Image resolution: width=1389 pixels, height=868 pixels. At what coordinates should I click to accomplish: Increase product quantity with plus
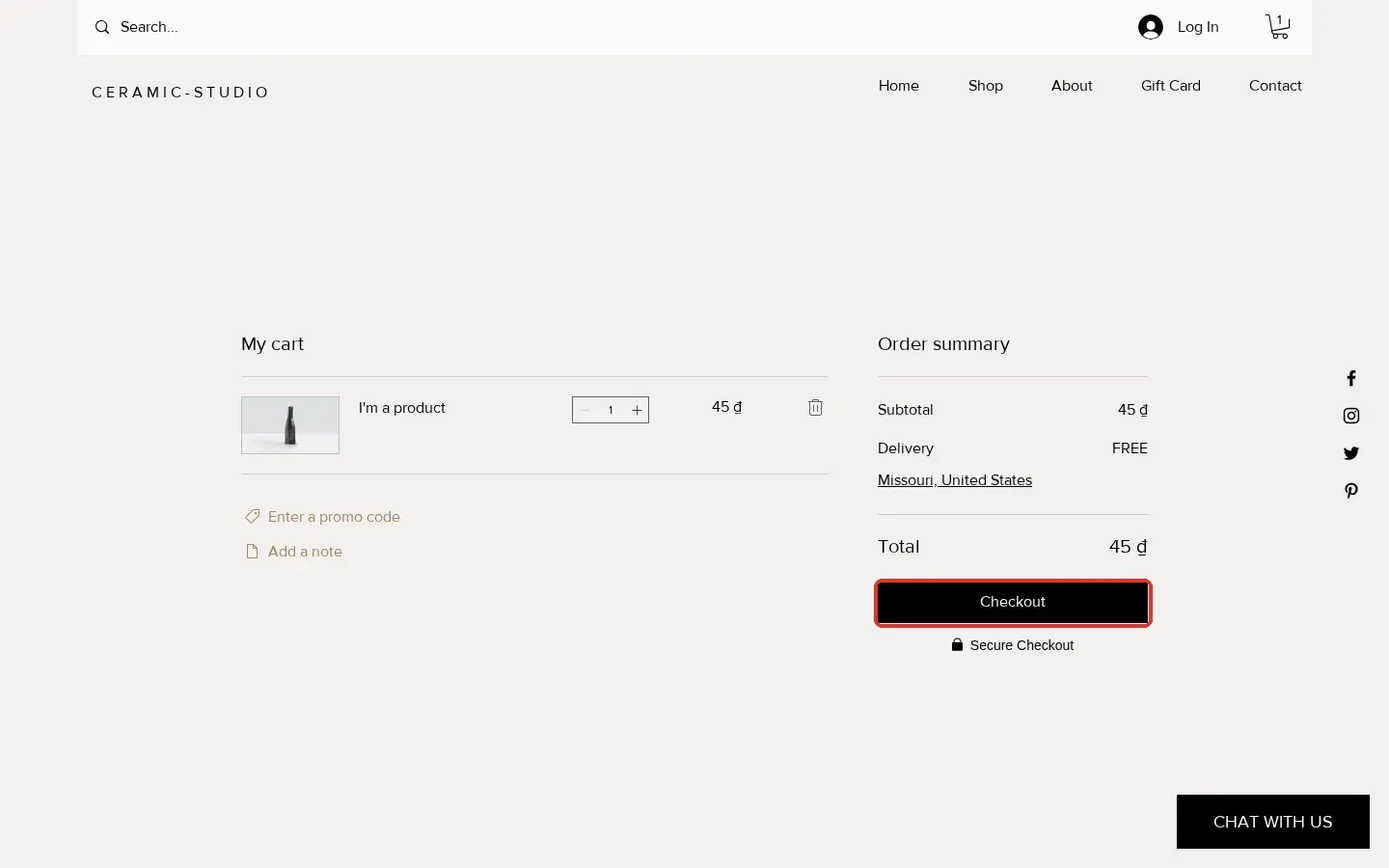[637, 410]
